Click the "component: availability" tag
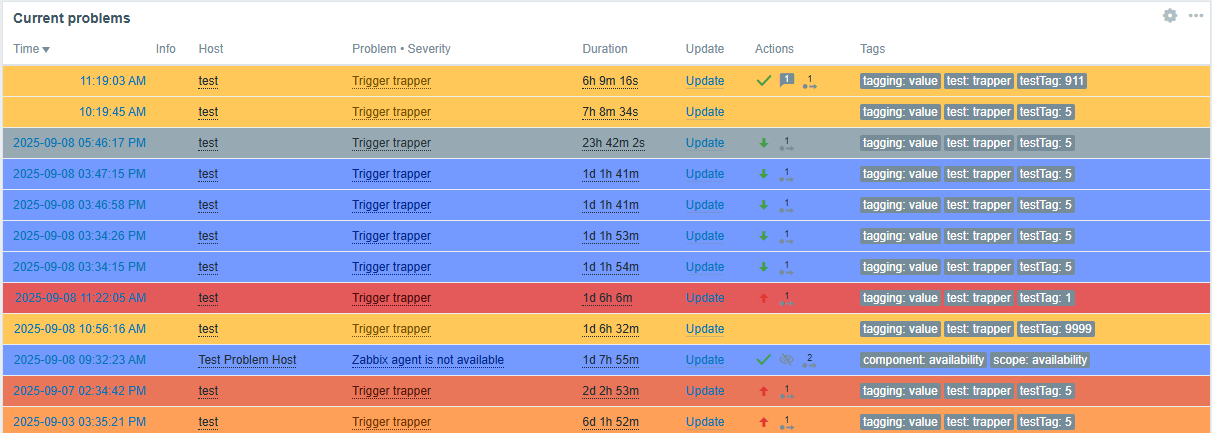Viewport: 1212px width, 433px height. [x=923, y=360]
